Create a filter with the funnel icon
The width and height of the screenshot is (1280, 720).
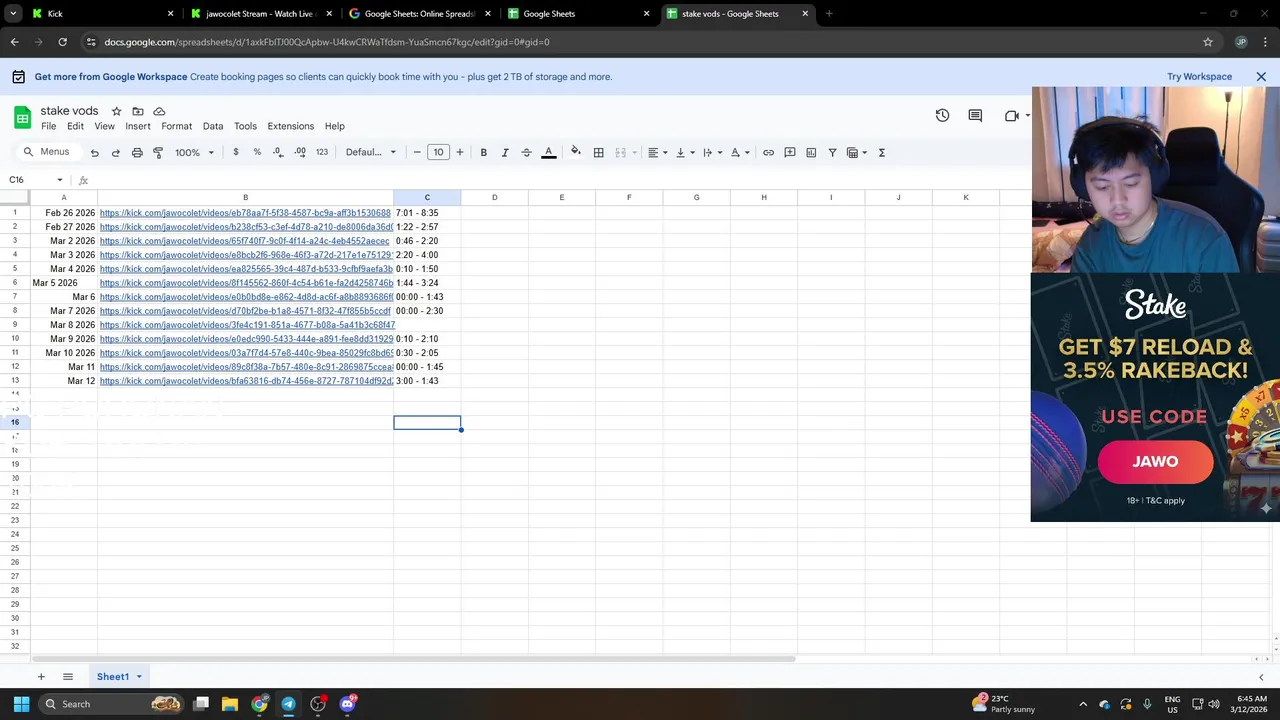[x=832, y=153]
